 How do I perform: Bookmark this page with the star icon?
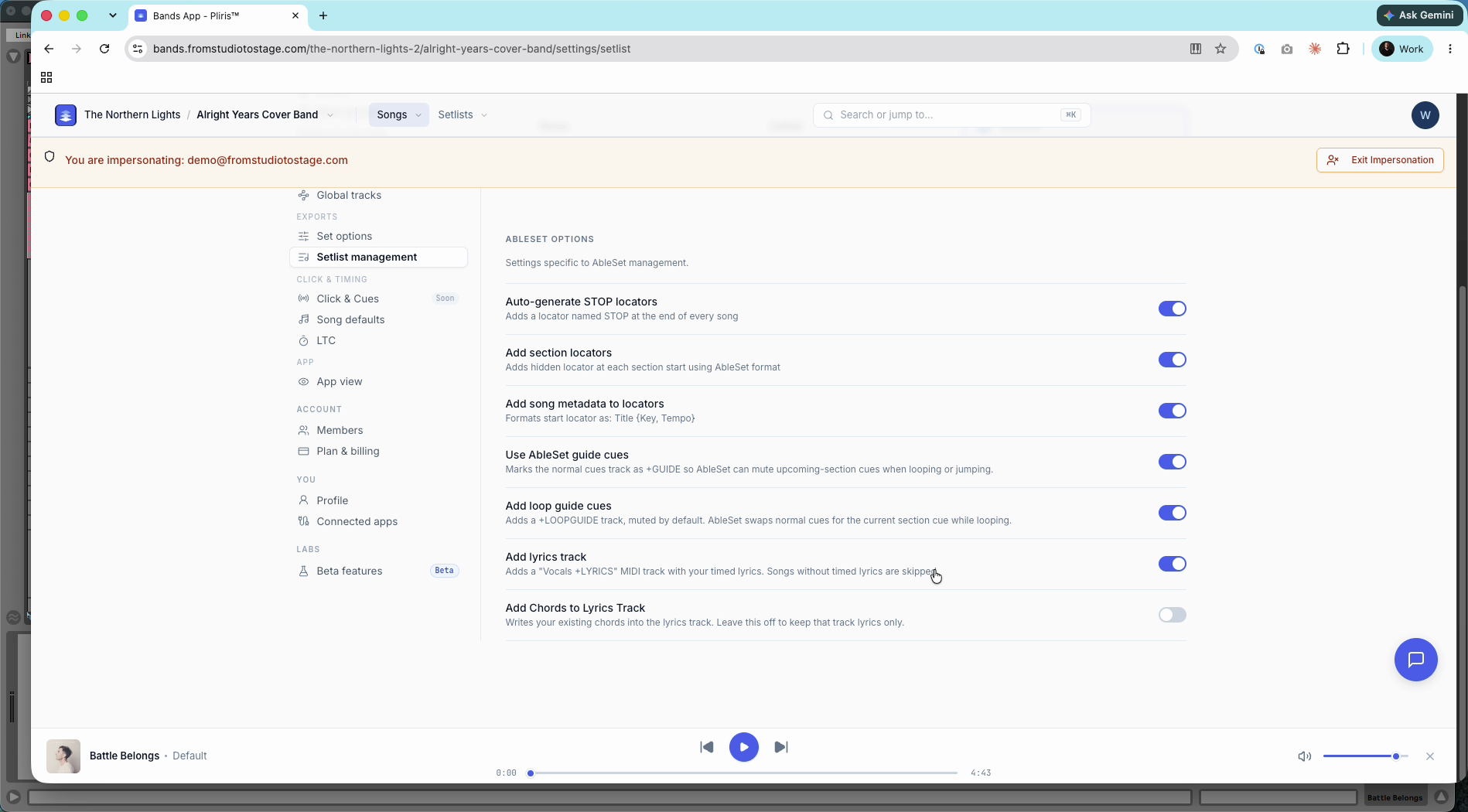tap(1220, 49)
